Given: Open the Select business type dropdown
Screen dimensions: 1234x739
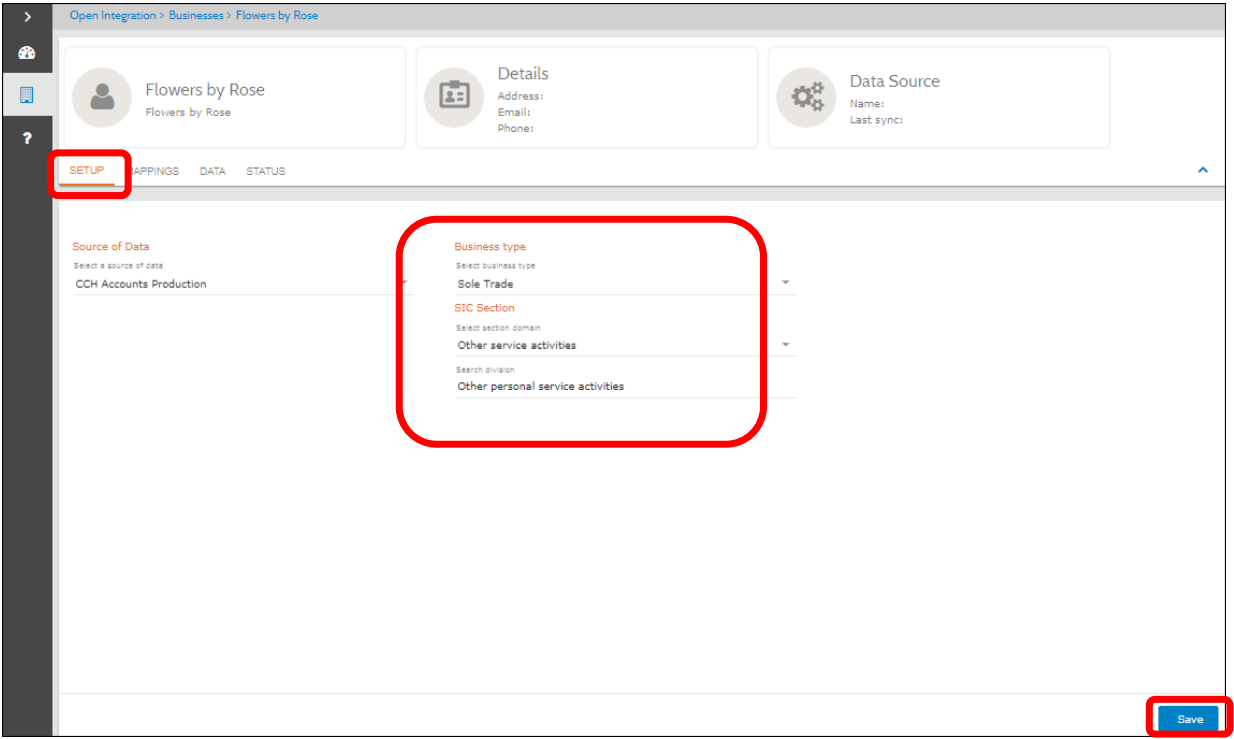Looking at the screenshot, I should [624, 284].
